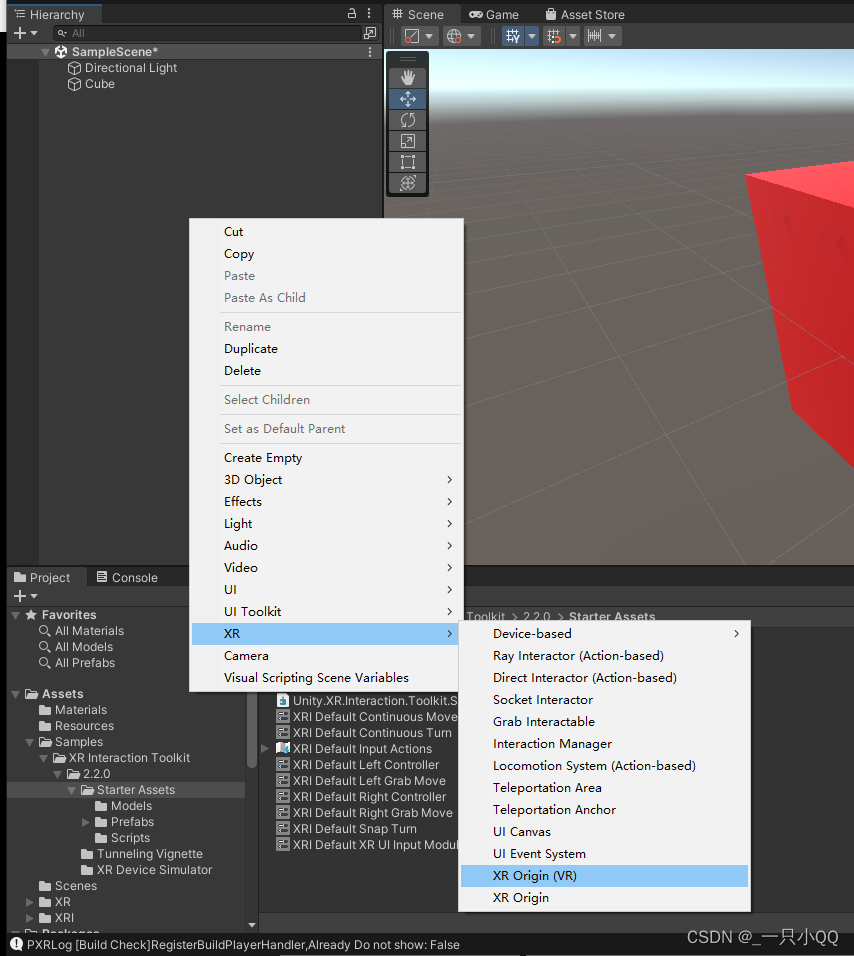Select the Rect transform tool
854x956 pixels.
(x=408, y=162)
